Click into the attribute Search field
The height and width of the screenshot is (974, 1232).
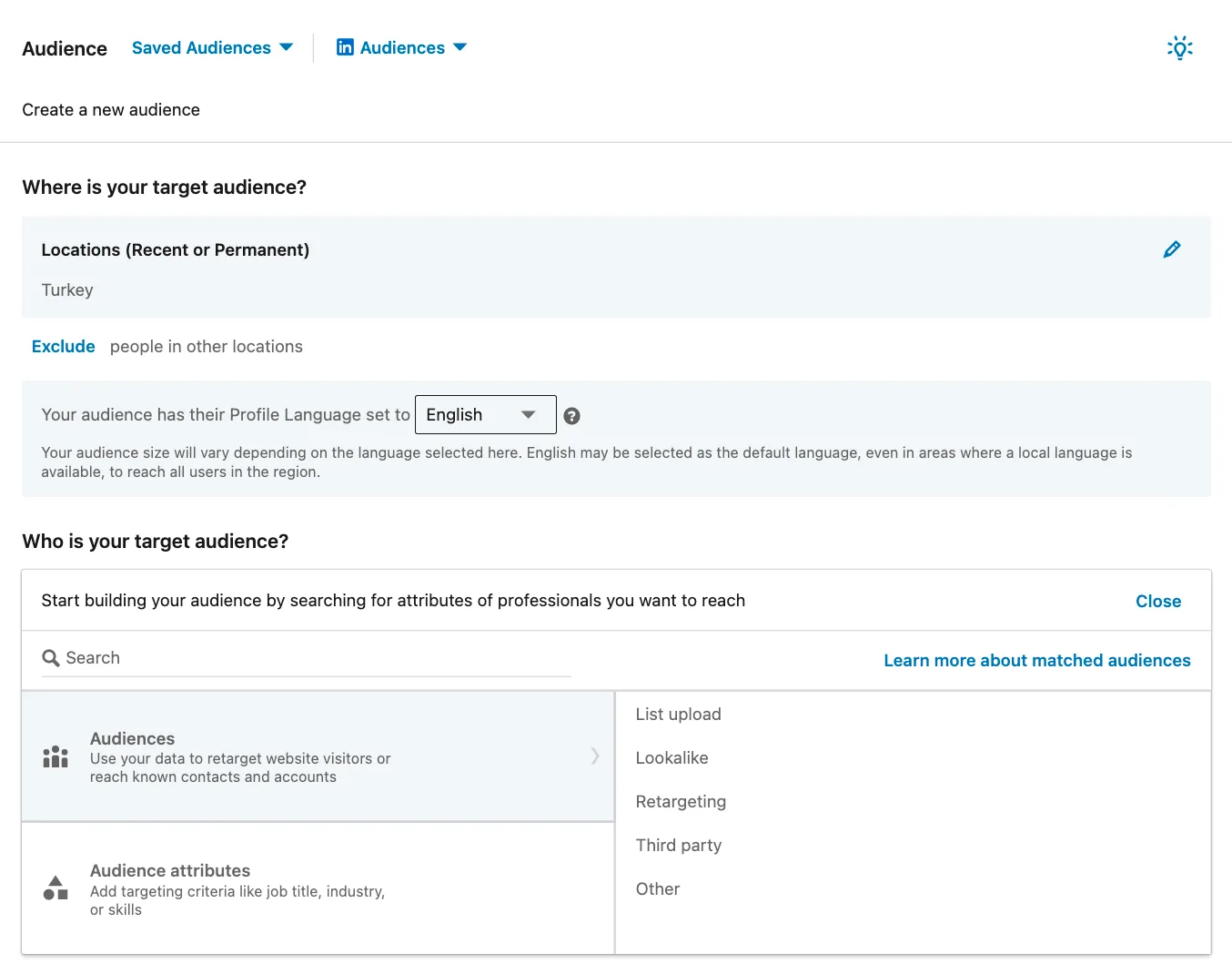point(309,658)
